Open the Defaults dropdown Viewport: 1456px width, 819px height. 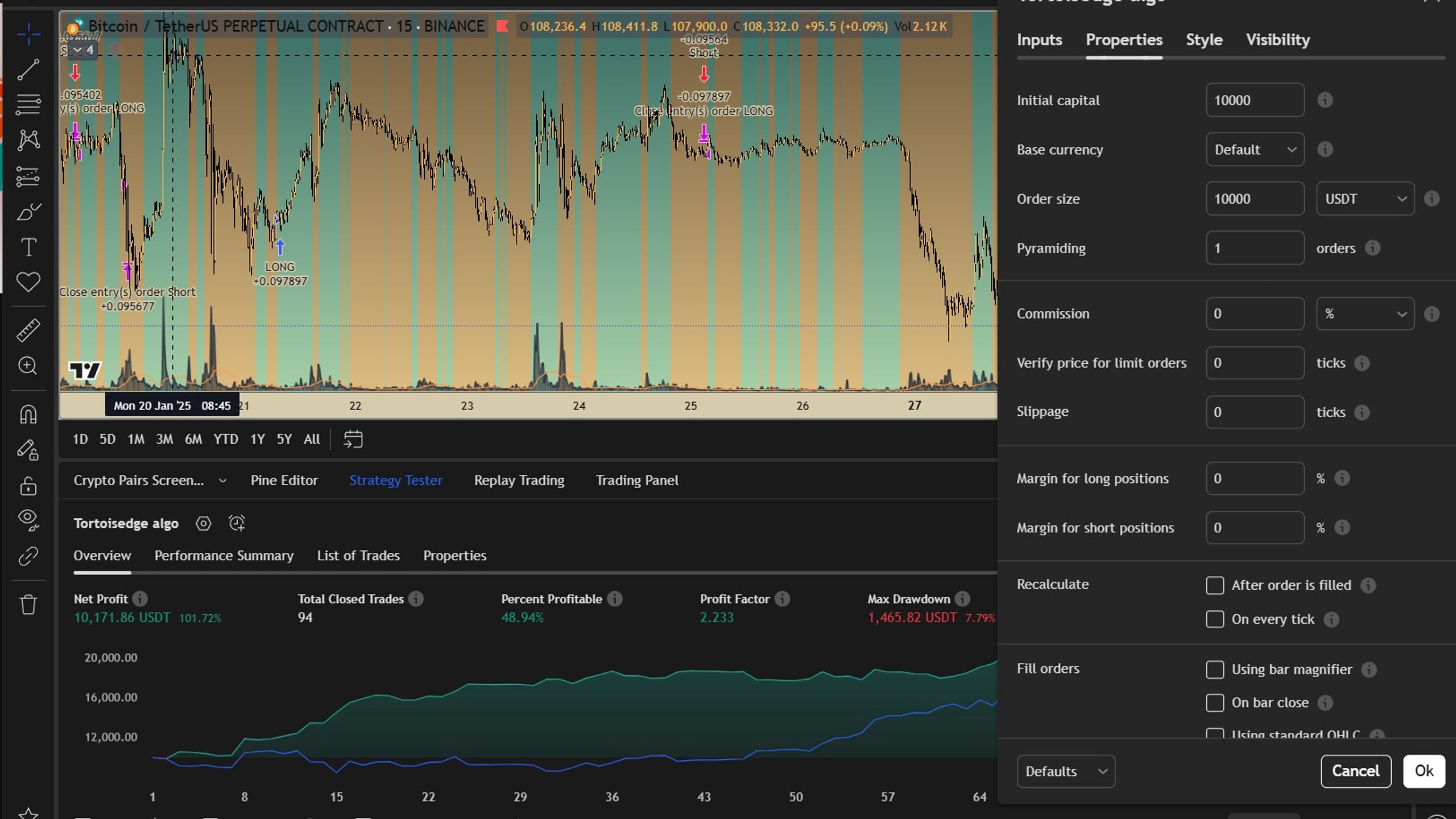[1066, 771]
